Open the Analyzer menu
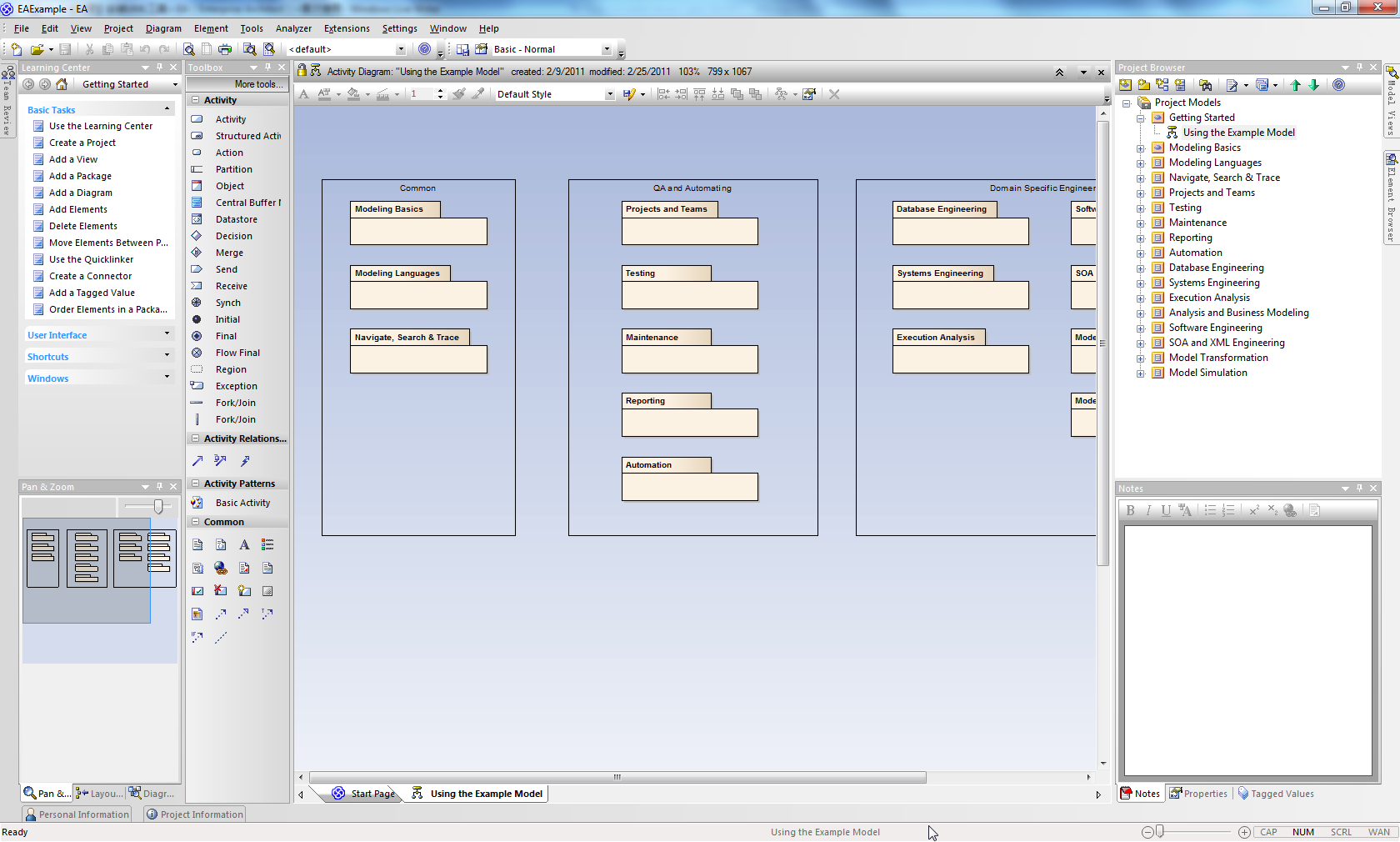 tap(293, 28)
